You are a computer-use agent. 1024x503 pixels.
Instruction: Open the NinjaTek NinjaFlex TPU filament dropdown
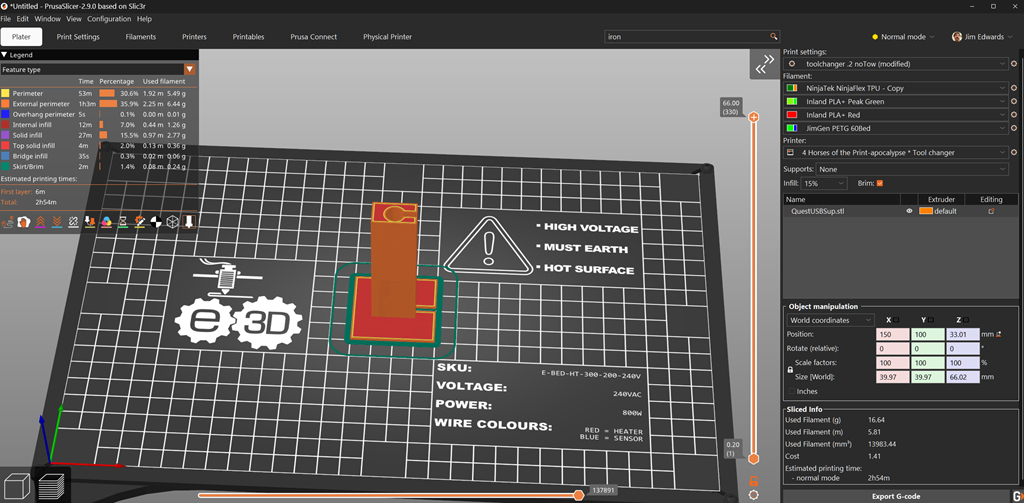click(x=895, y=88)
